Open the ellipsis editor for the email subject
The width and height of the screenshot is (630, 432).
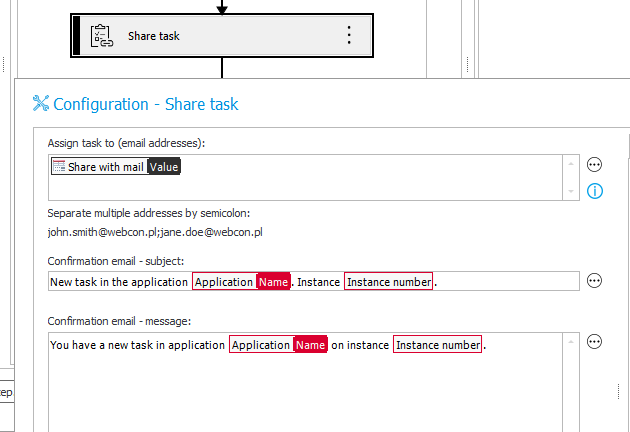(594, 281)
